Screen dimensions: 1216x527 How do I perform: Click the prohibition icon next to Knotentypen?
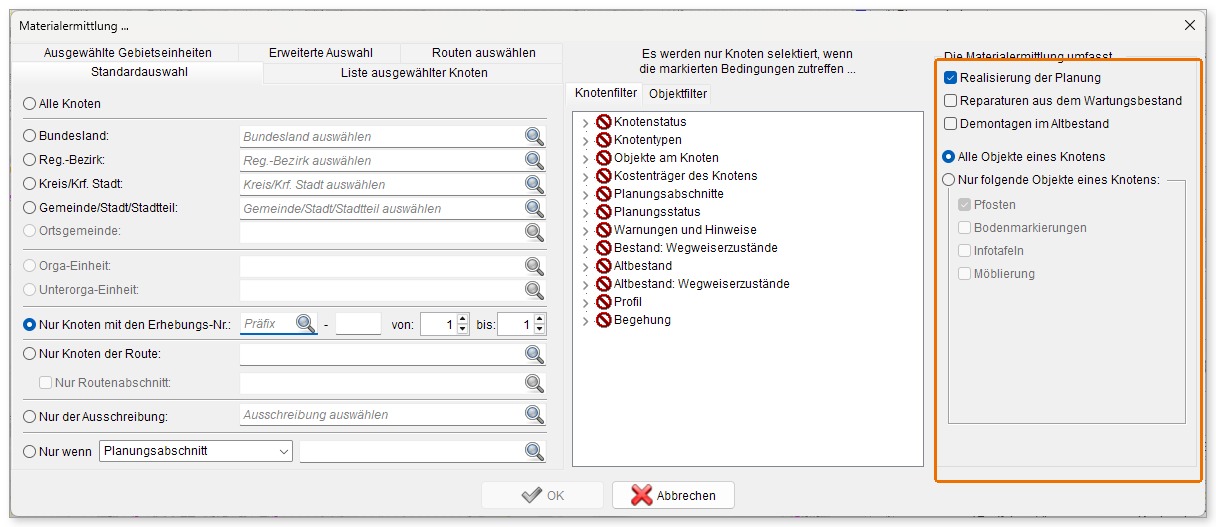(603, 140)
